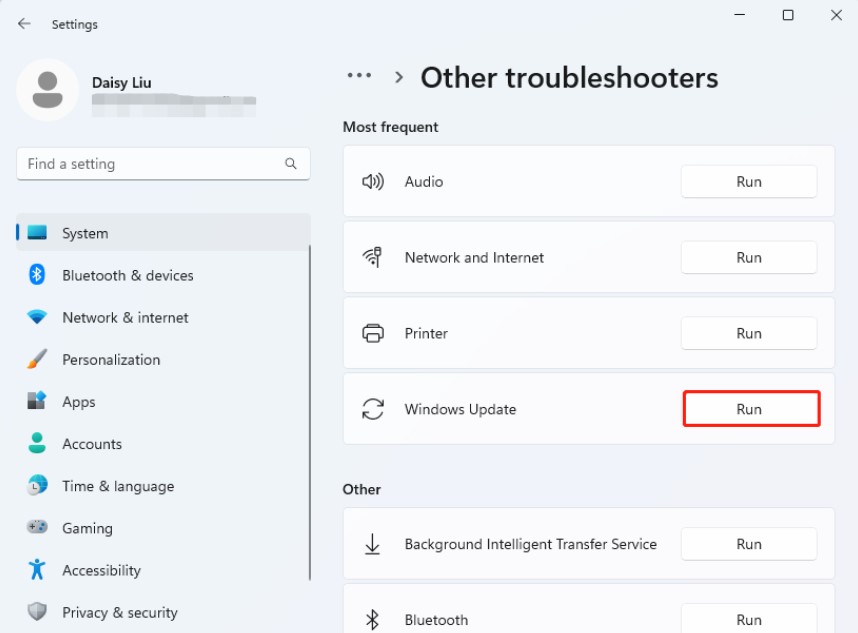Click the Bluetooth troubleshooter row icon
The image size is (858, 633).
pyautogui.click(x=373, y=620)
